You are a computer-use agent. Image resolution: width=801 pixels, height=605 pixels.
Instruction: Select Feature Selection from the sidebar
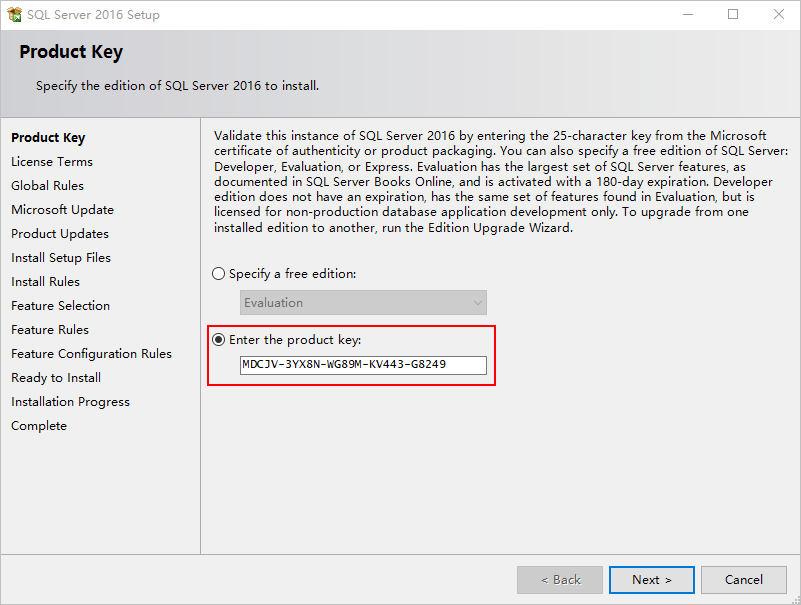point(60,305)
